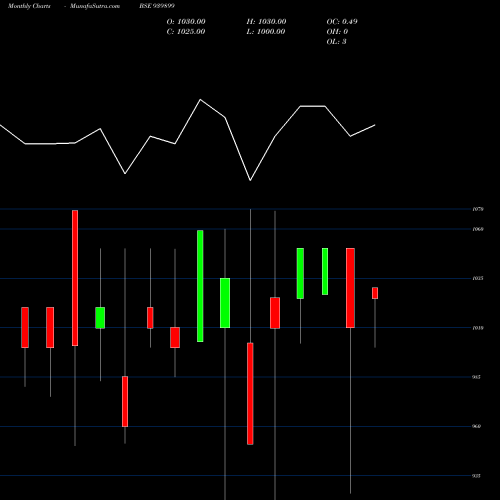Click the 960 price axis label

[x=477, y=426]
